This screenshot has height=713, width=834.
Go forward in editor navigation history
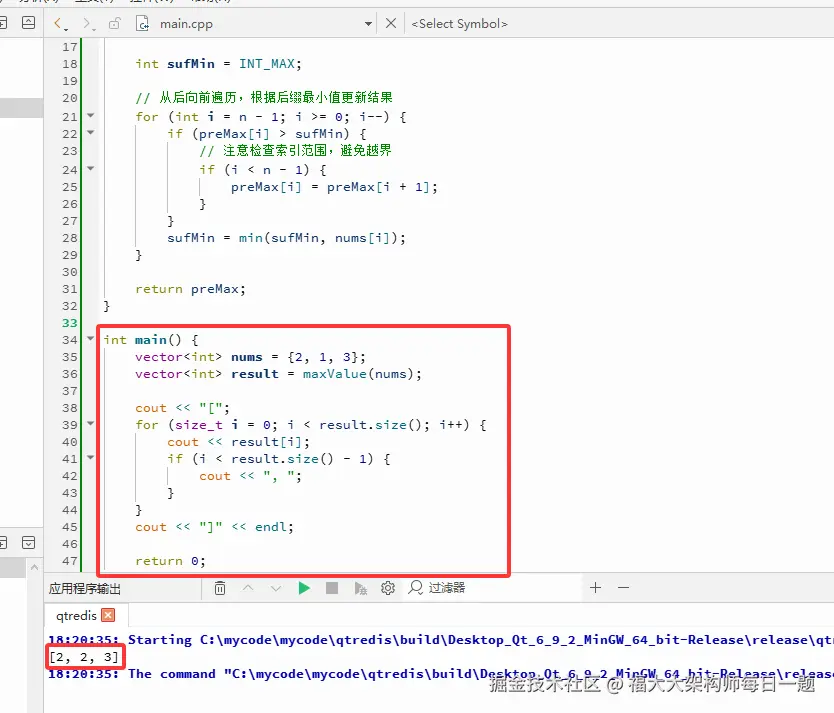tap(86, 23)
